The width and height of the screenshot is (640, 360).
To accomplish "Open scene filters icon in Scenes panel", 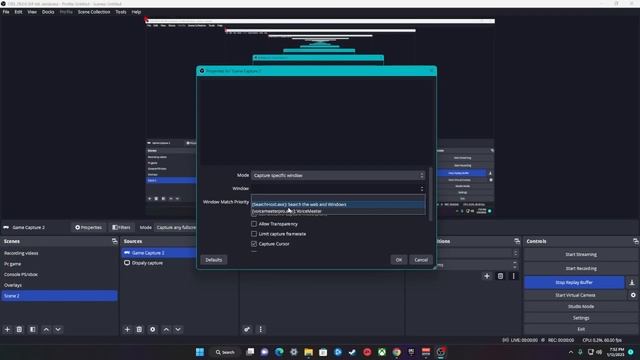I will tap(33, 329).
